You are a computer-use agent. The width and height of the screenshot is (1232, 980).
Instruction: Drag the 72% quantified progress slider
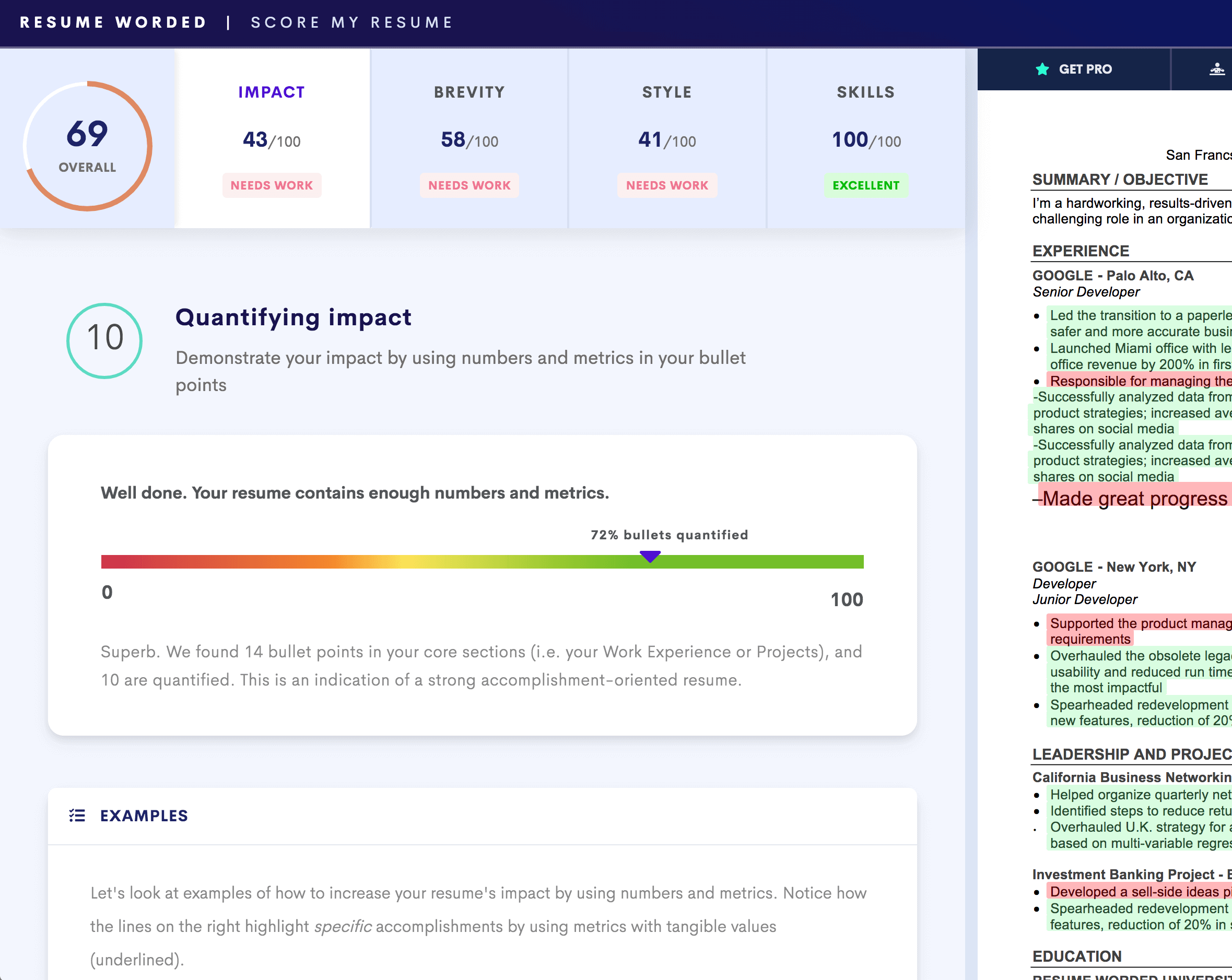(x=651, y=559)
